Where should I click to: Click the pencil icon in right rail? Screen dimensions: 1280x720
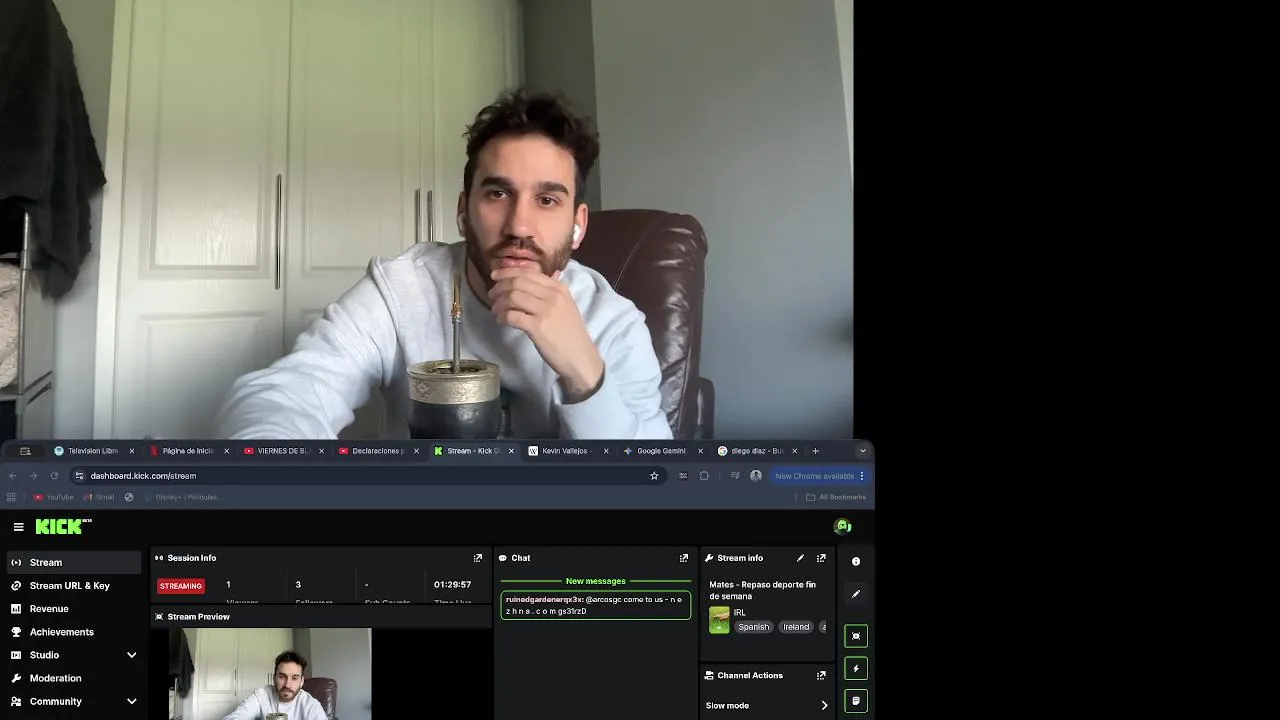(x=856, y=594)
